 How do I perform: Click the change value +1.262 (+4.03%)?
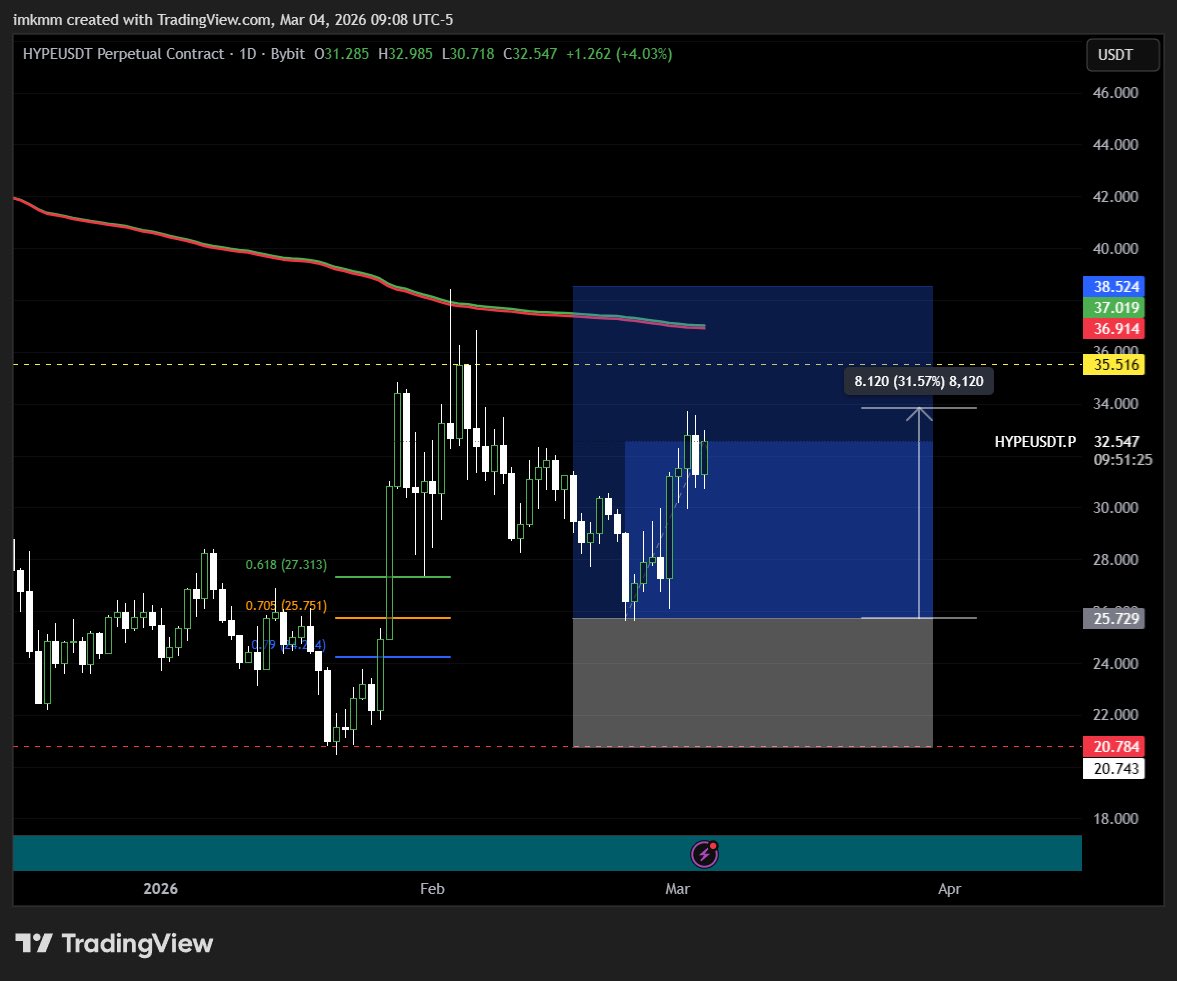pyautogui.click(x=619, y=54)
